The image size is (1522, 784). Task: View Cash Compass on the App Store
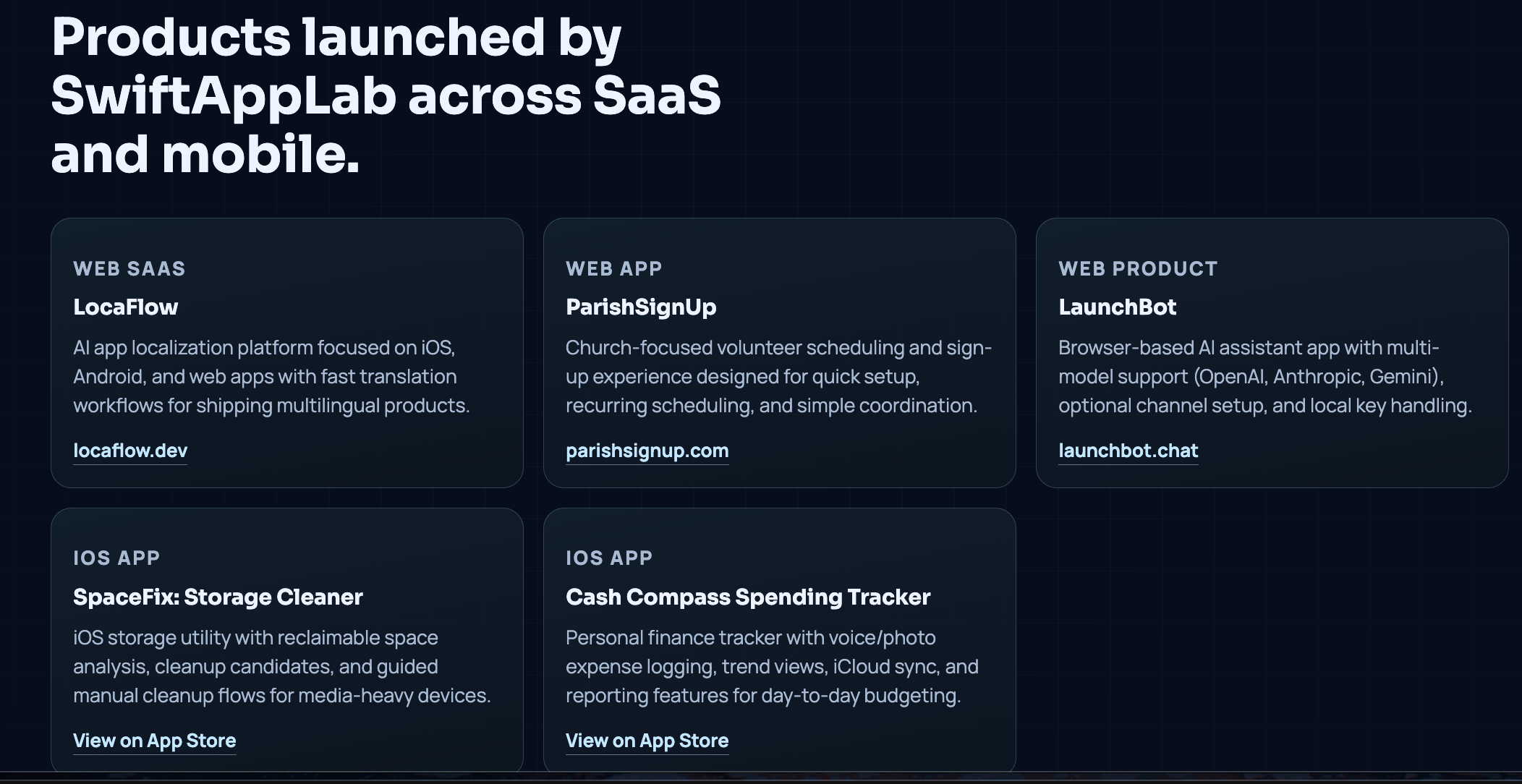pos(647,740)
